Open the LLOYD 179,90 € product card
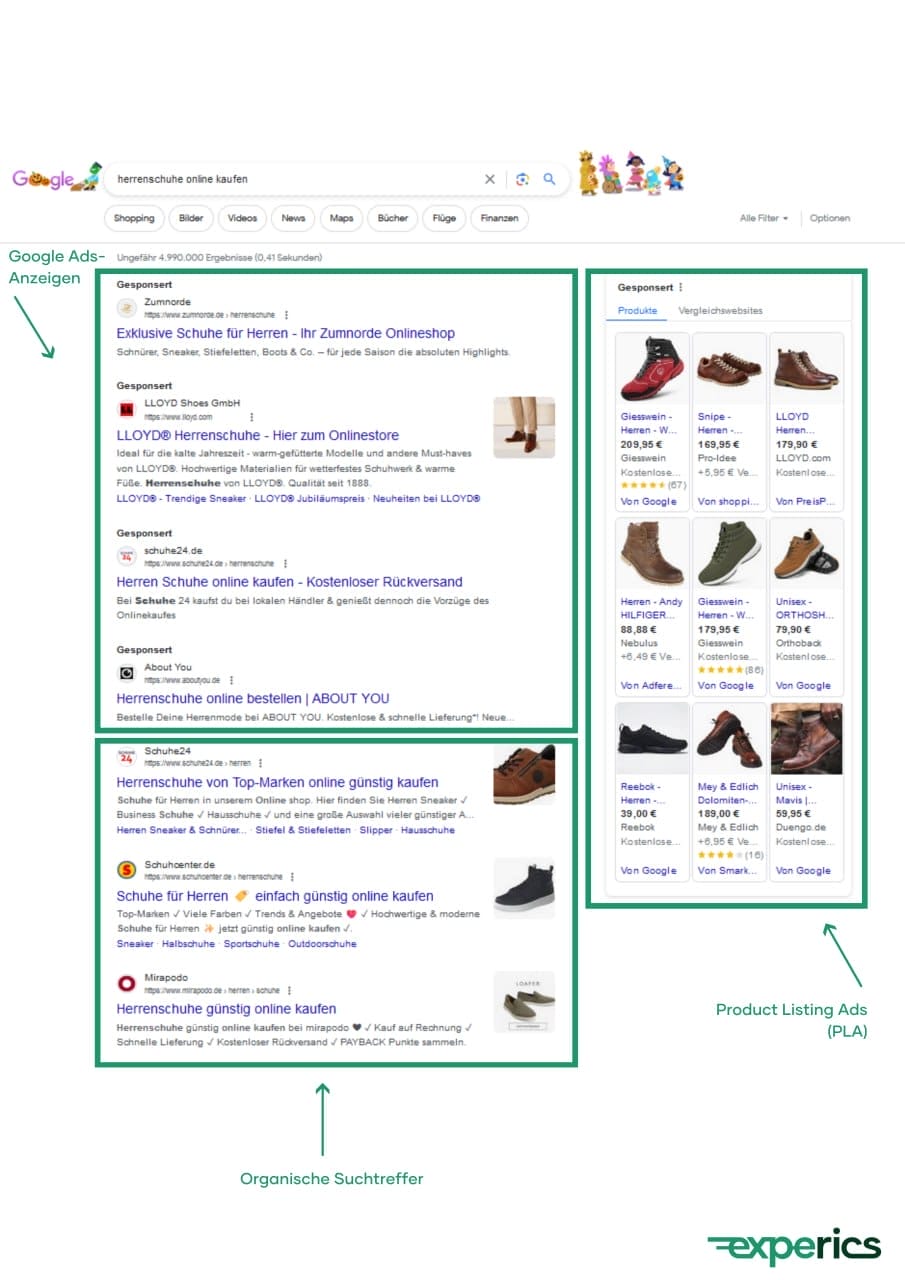 tap(806, 422)
